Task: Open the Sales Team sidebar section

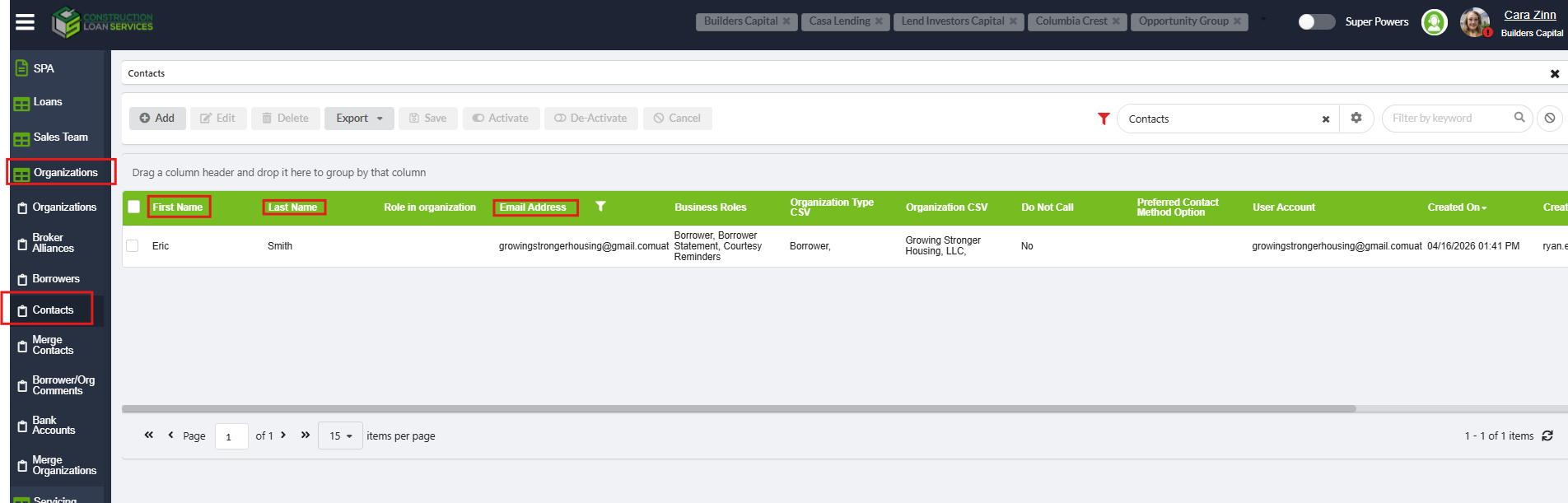Action: [x=60, y=137]
